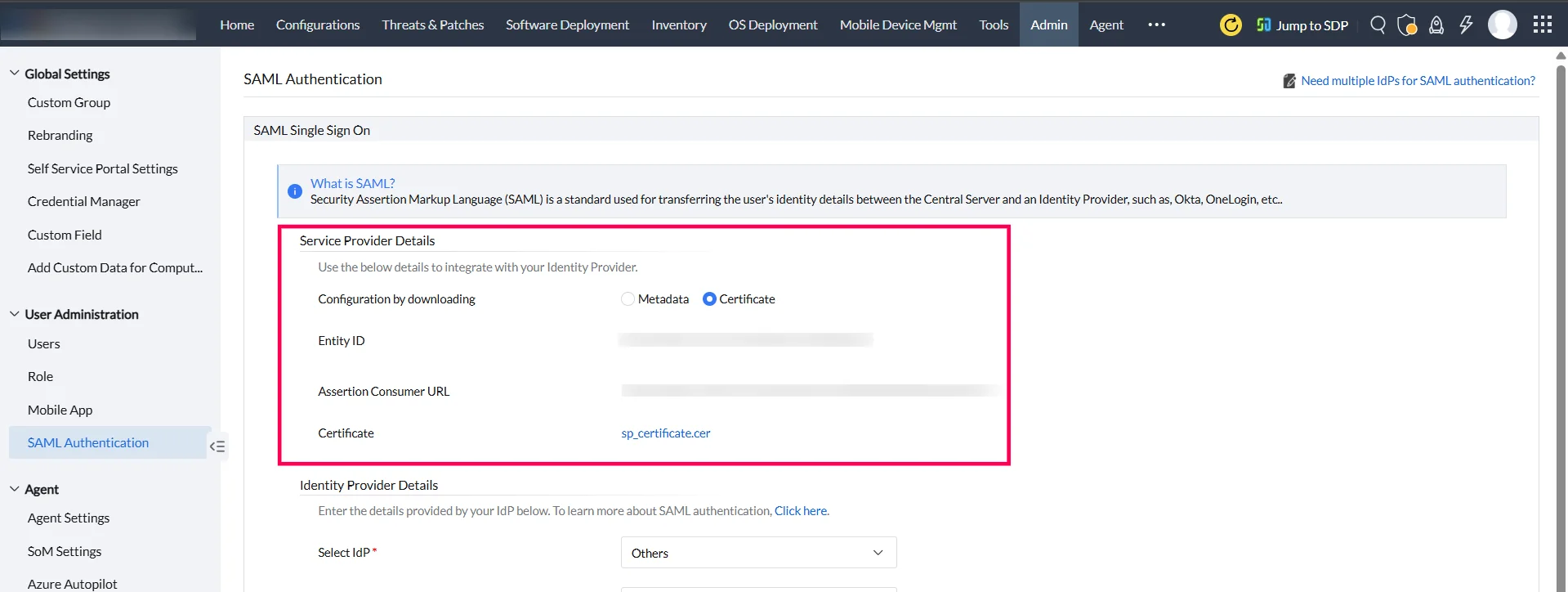Screen dimensions: 1568x592
Task: Open the Configurations tab
Action: (x=318, y=25)
